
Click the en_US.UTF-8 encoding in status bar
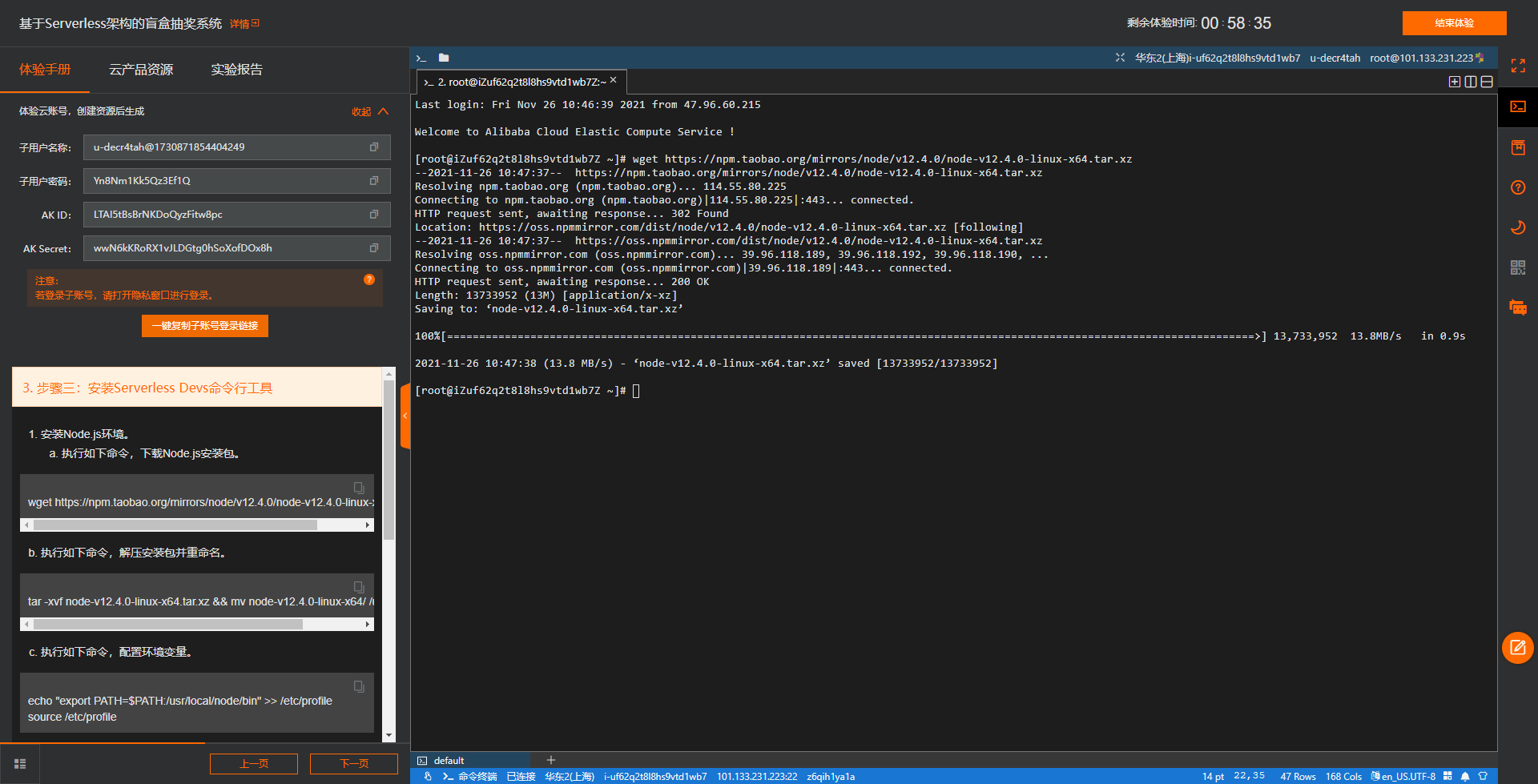coord(1403,776)
